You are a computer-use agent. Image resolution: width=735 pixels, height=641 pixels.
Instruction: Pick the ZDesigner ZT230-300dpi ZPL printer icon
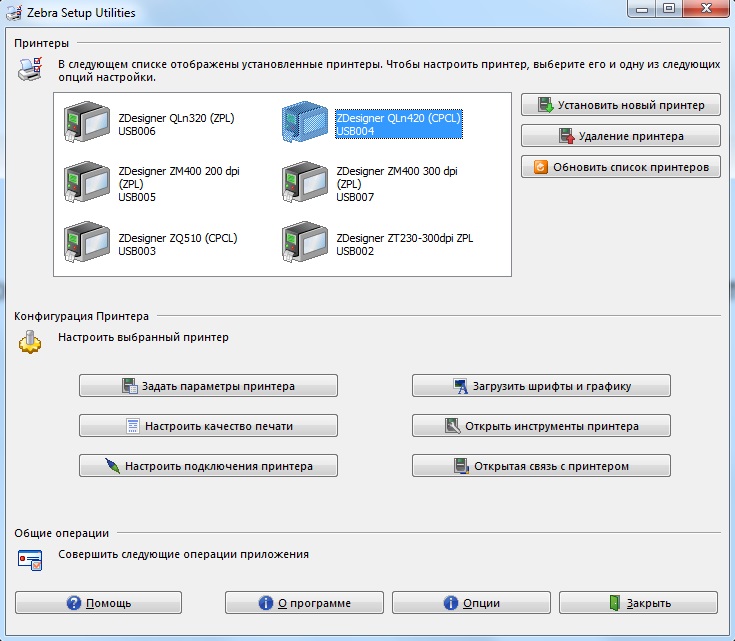point(305,243)
